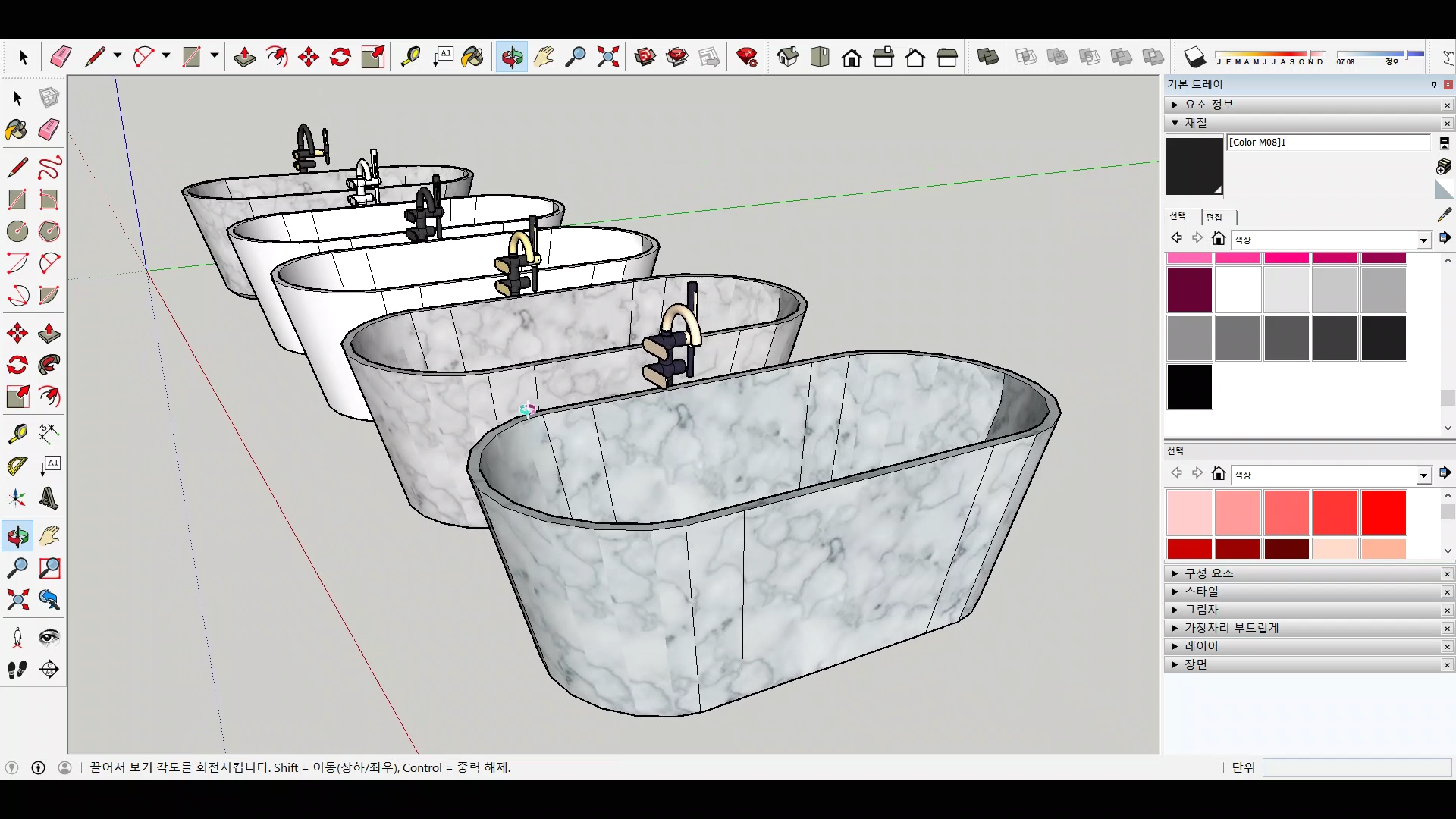Select the Tape Measure tool in left panel
Viewport: 1456px width, 819px height.
pyautogui.click(x=17, y=433)
